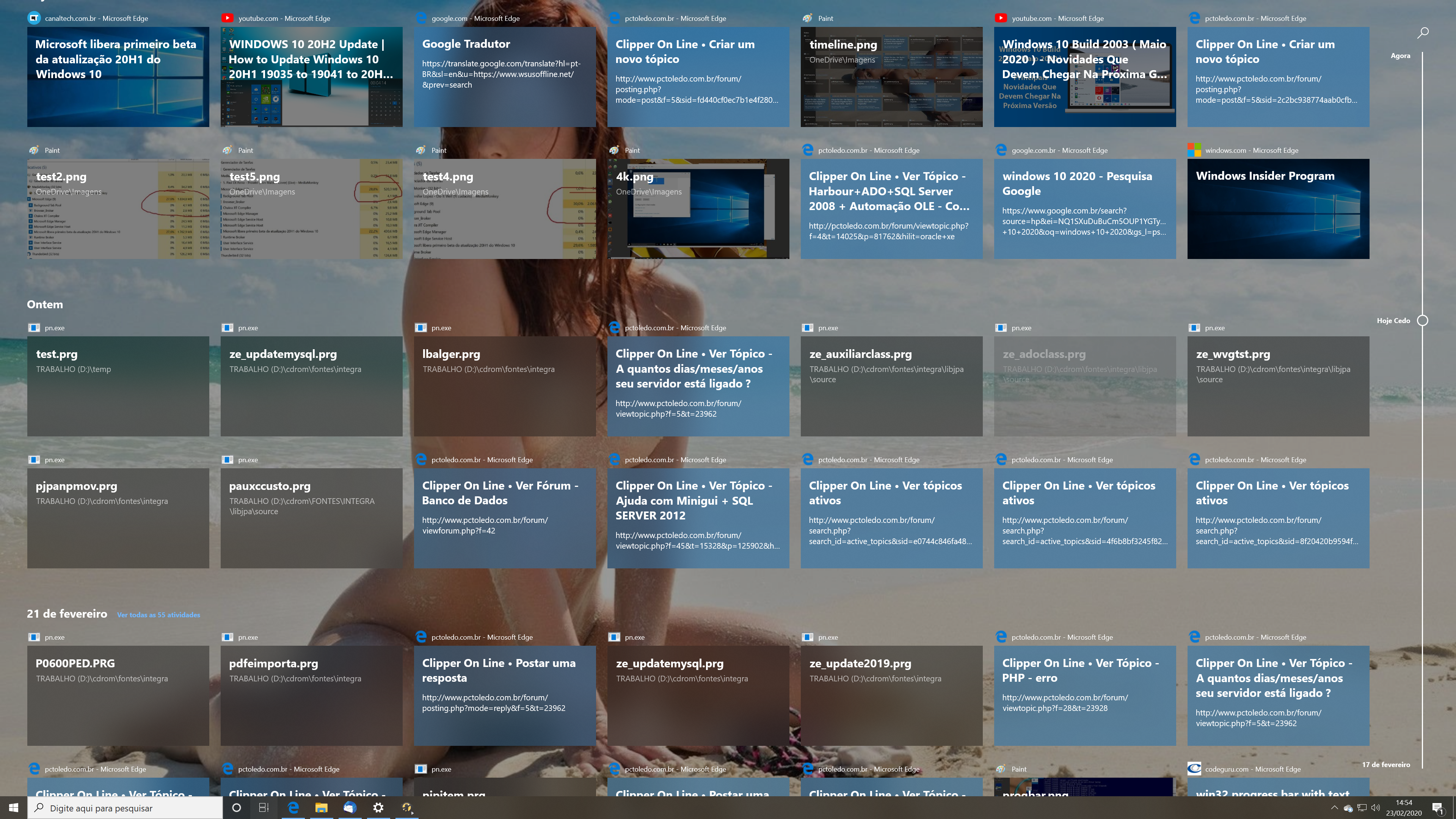
Task: Click the volume speaker tray icon
Action: point(1376,808)
